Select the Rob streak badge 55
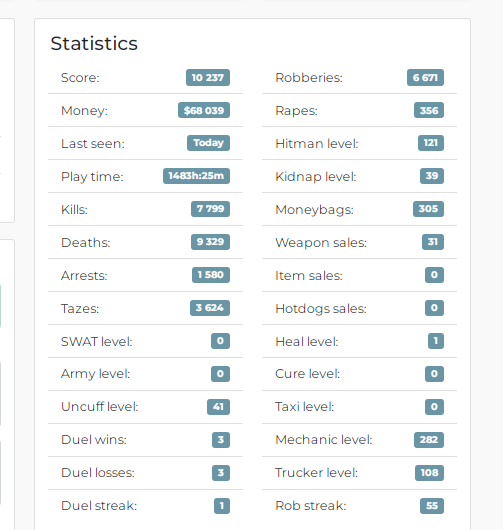The image size is (503, 530). click(432, 506)
